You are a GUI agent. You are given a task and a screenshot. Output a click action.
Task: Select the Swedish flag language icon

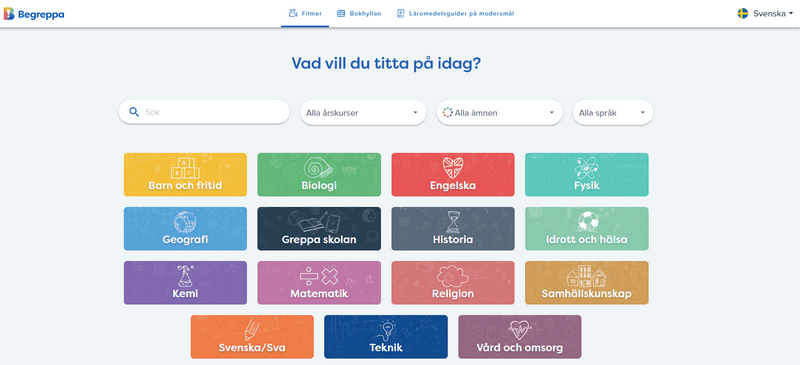(x=743, y=14)
